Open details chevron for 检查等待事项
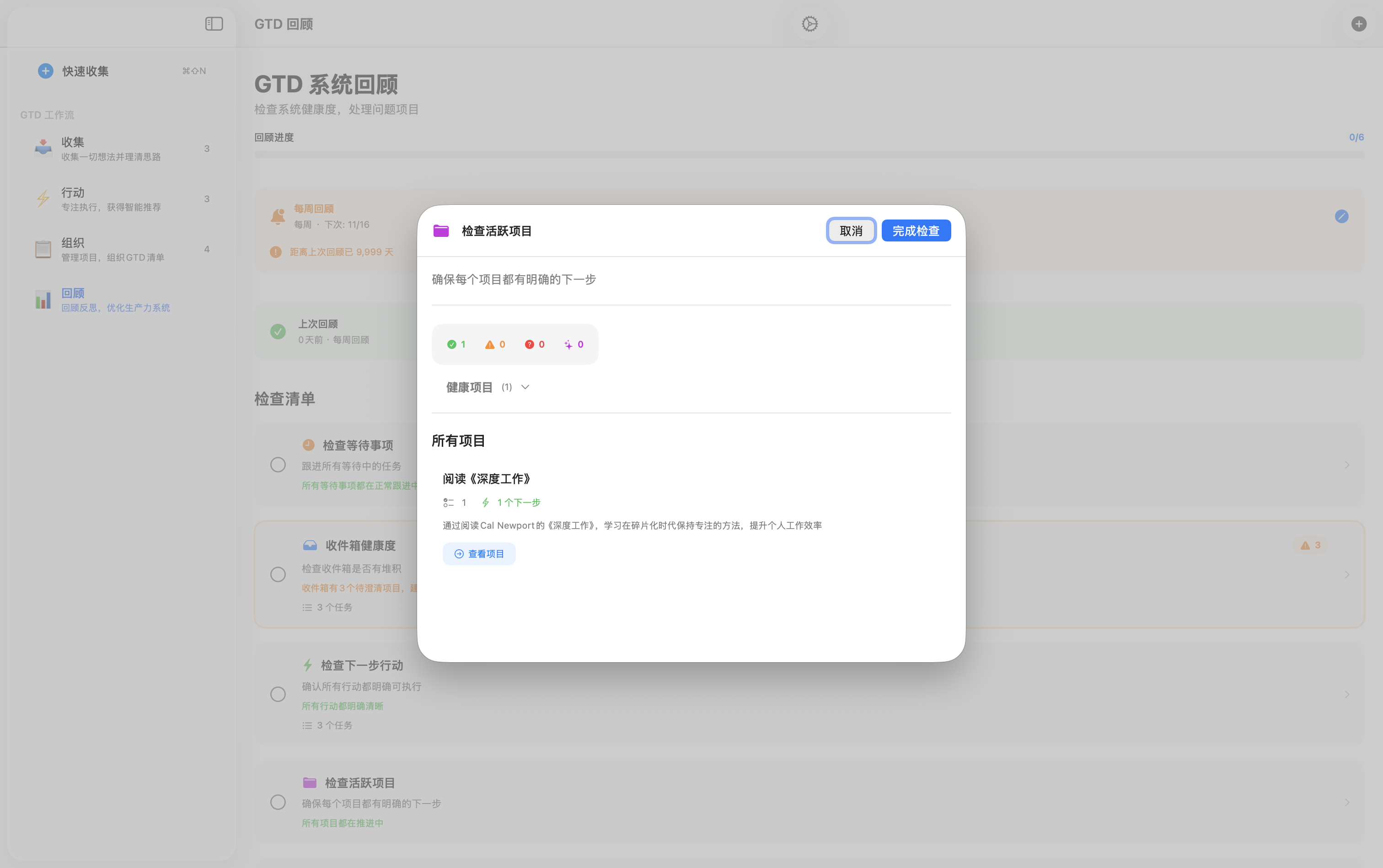 (x=1347, y=465)
